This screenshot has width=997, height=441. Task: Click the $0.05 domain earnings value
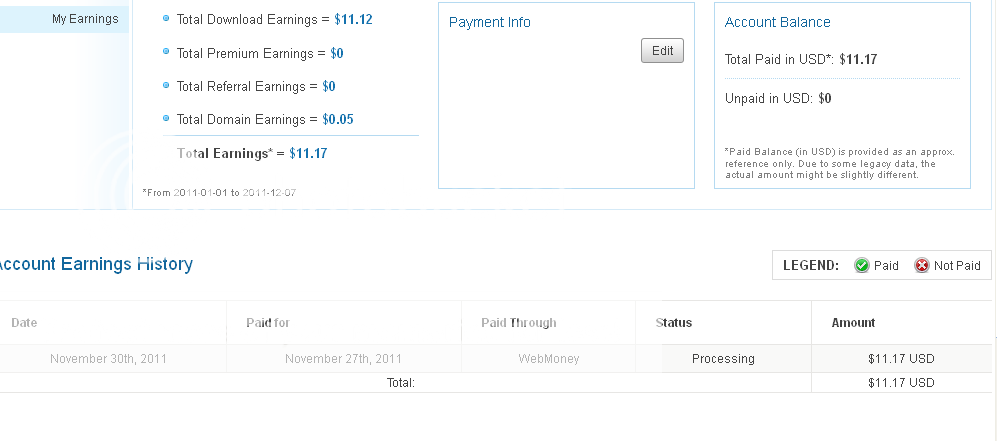pos(338,120)
